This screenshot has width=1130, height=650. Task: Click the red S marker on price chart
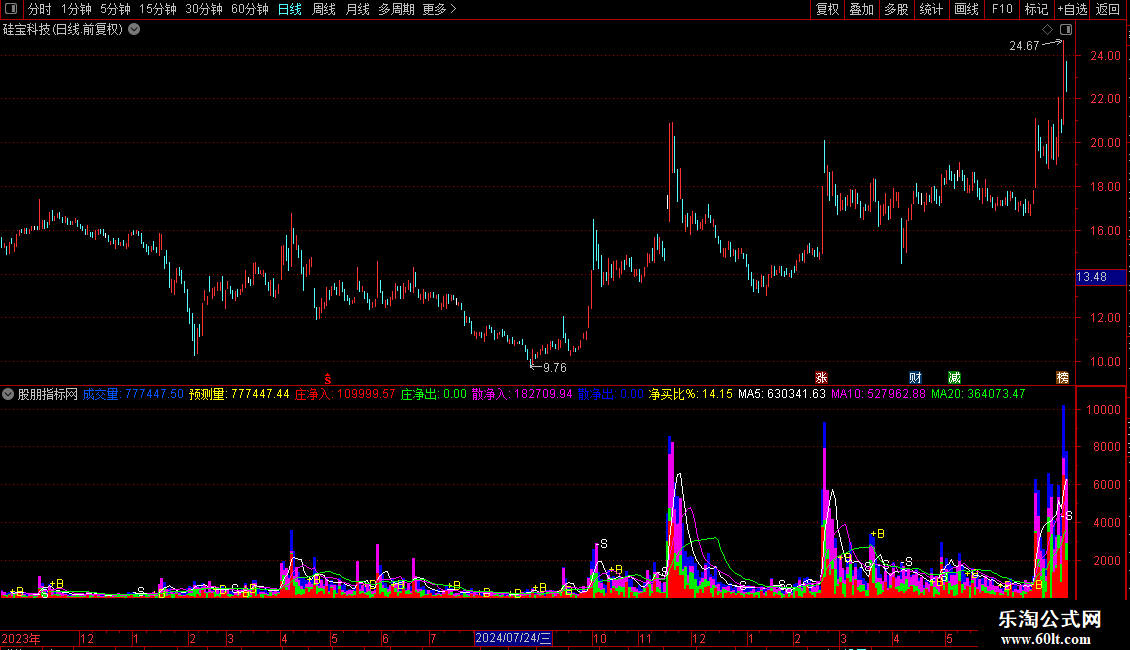click(328, 379)
